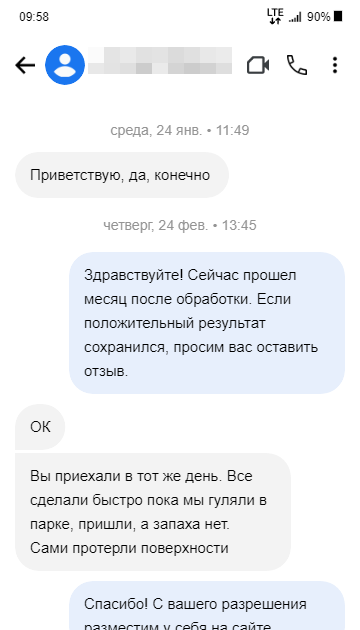Select the short "ОК" reply bubble
The height and width of the screenshot is (630, 360).
click(40, 427)
